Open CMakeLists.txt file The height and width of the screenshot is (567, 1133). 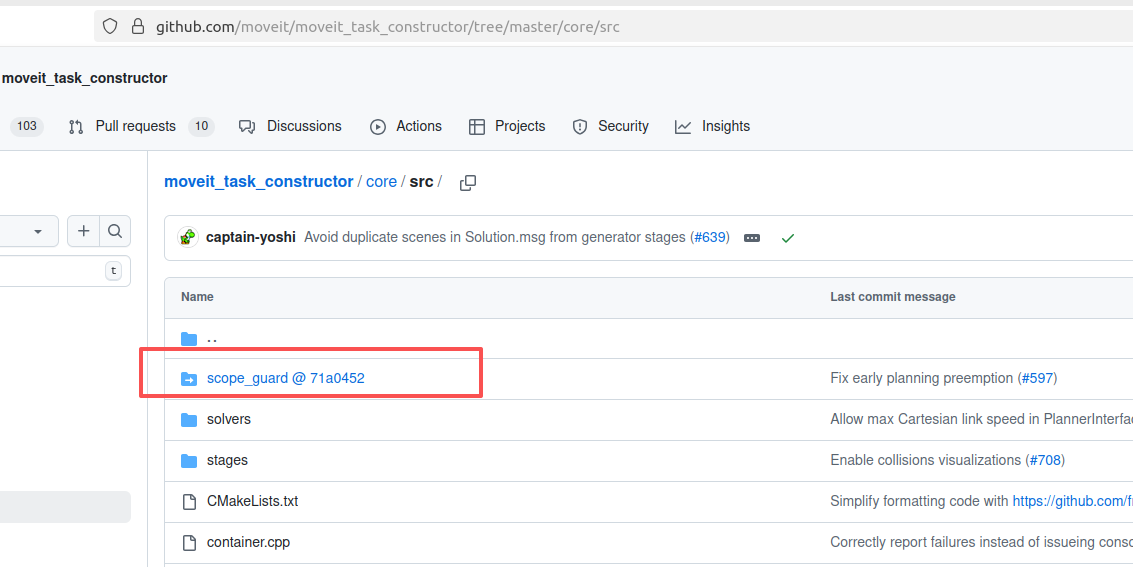coord(253,501)
